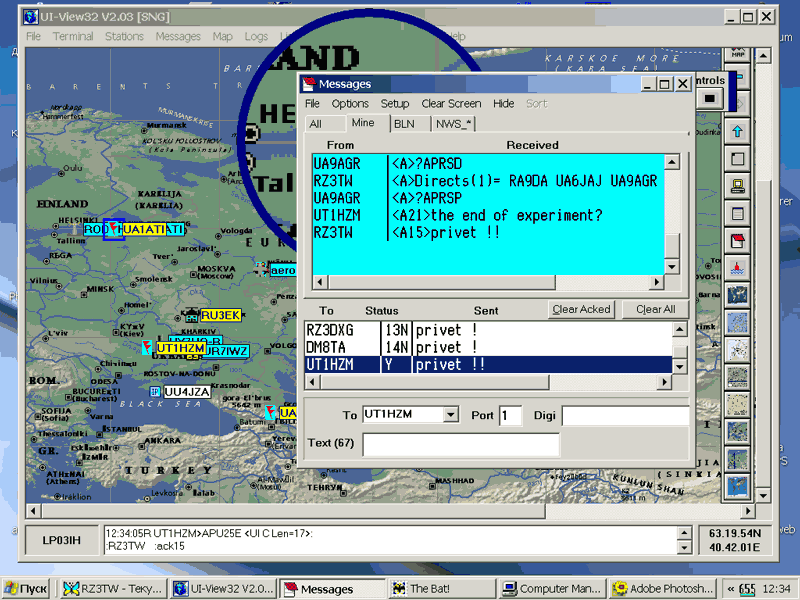Click the LP03IH locator in the status bar
Viewport: 800px width, 600px height.
(61, 540)
